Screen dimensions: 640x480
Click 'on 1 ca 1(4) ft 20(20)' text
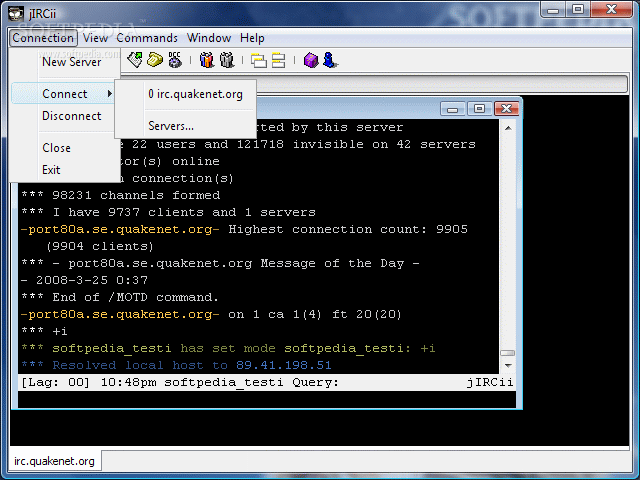(315, 314)
